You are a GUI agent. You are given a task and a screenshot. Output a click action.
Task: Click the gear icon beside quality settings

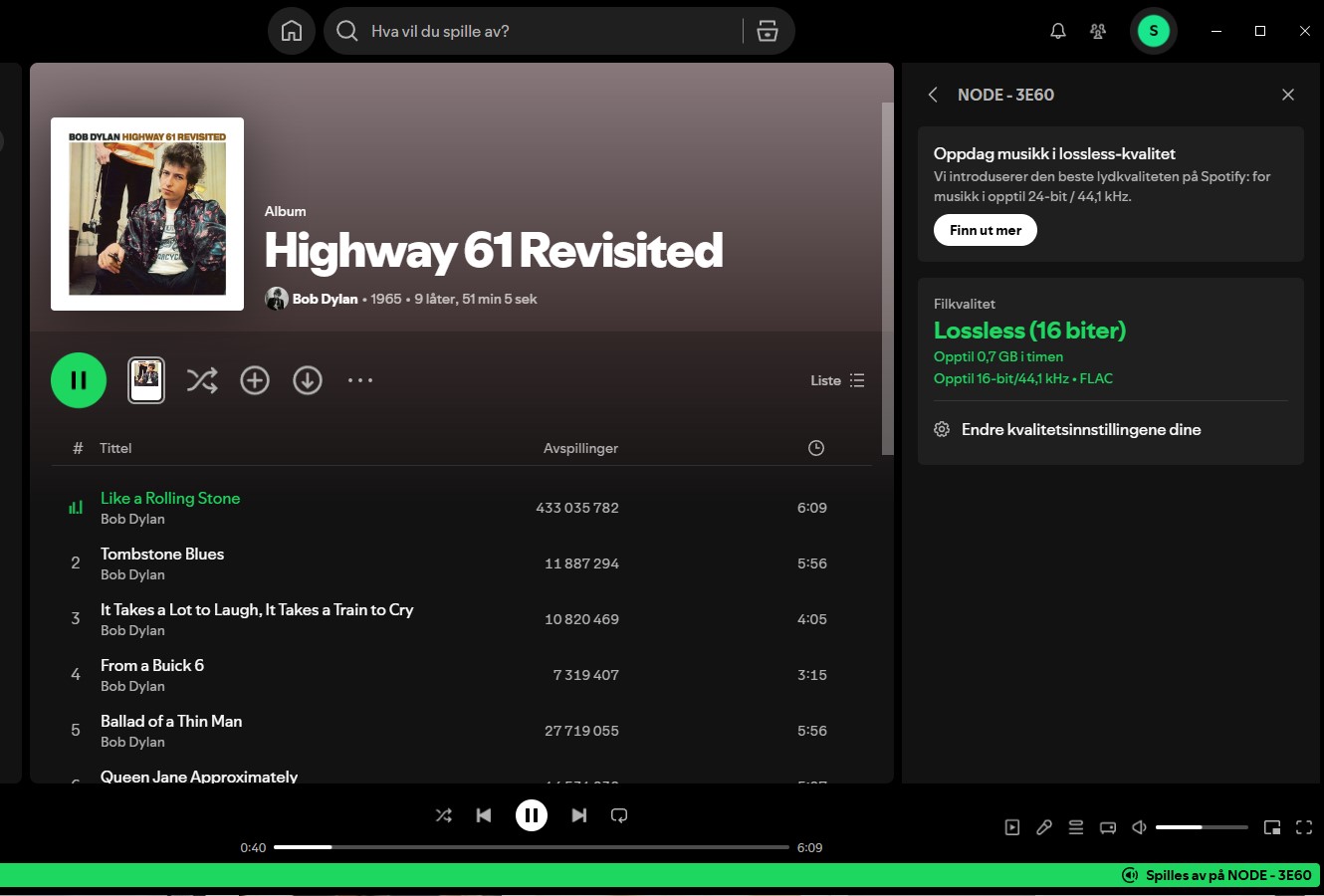coord(942,429)
